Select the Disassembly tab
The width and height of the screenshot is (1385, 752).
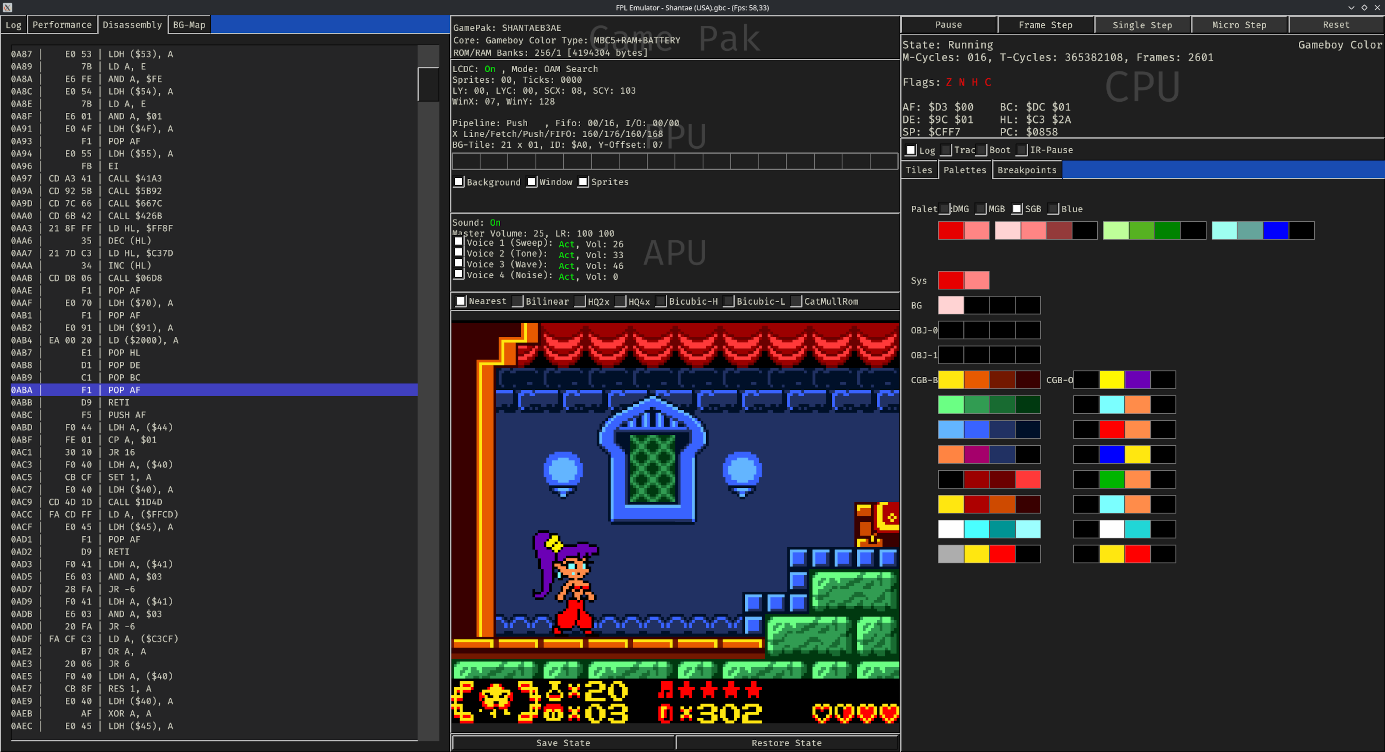[x=132, y=24]
